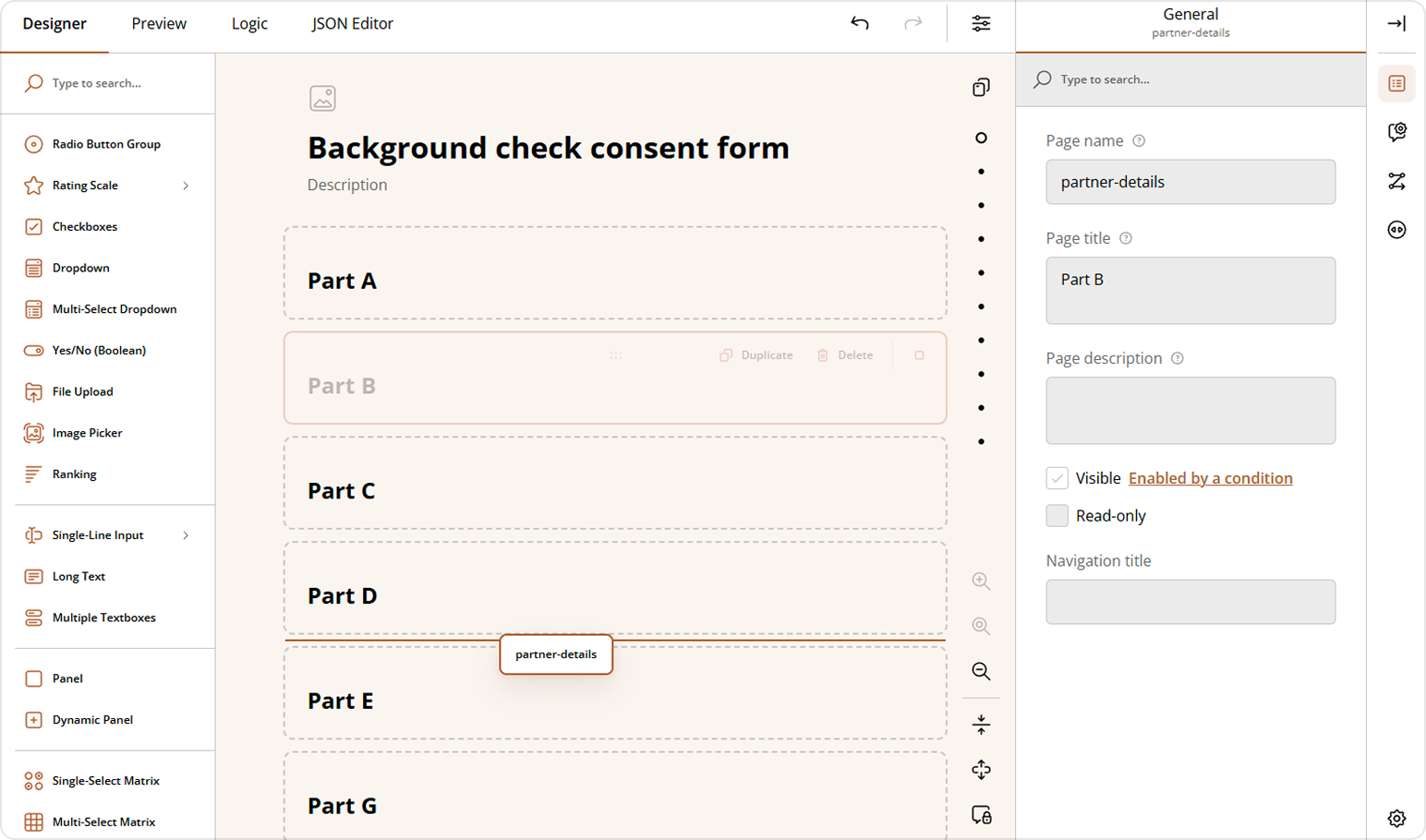Click the collapse all pages icon
Viewport: 1426px width, 840px height.
click(x=981, y=725)
